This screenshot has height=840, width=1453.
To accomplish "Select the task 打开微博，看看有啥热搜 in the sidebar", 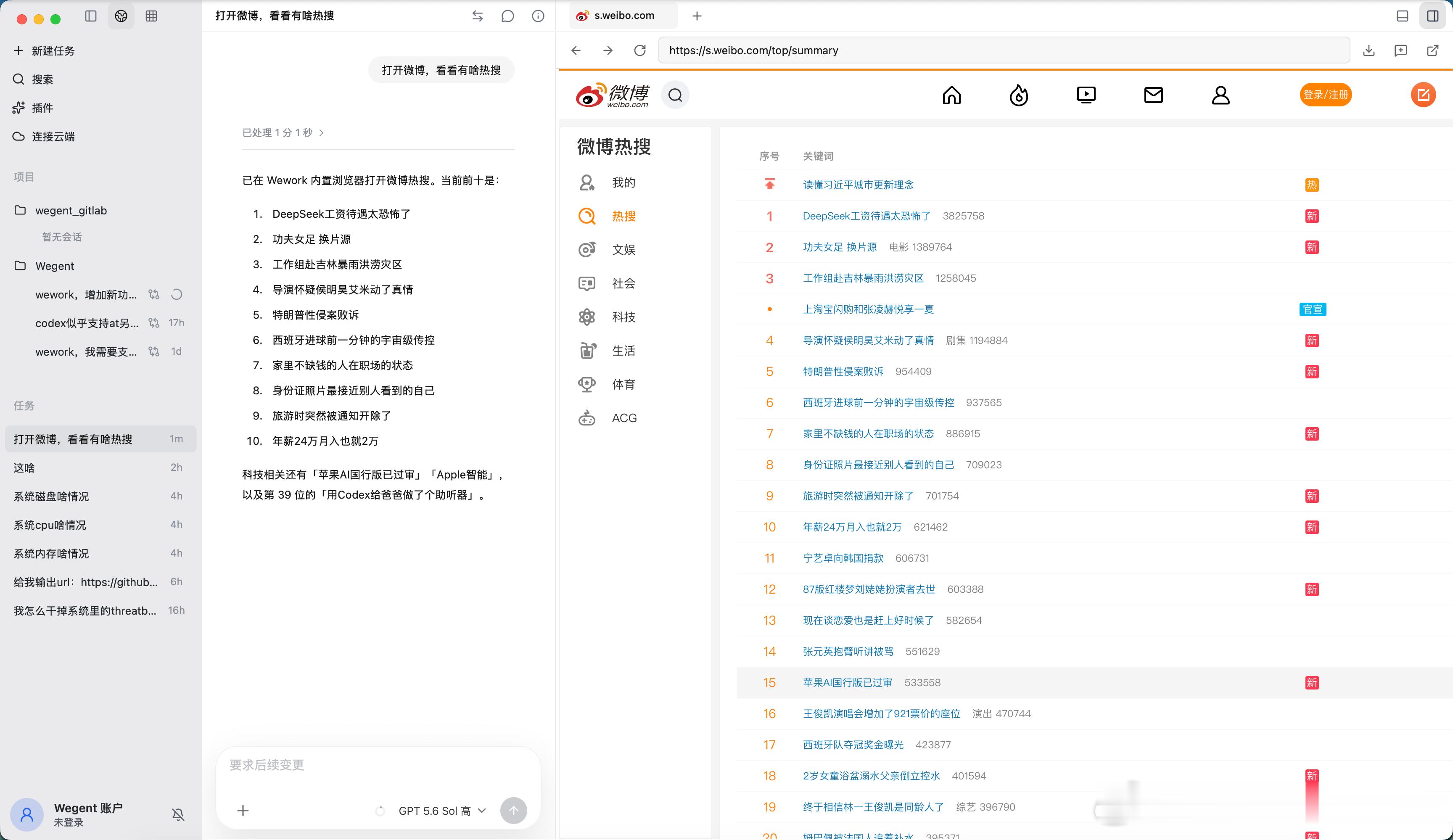I will click(101, 439).
